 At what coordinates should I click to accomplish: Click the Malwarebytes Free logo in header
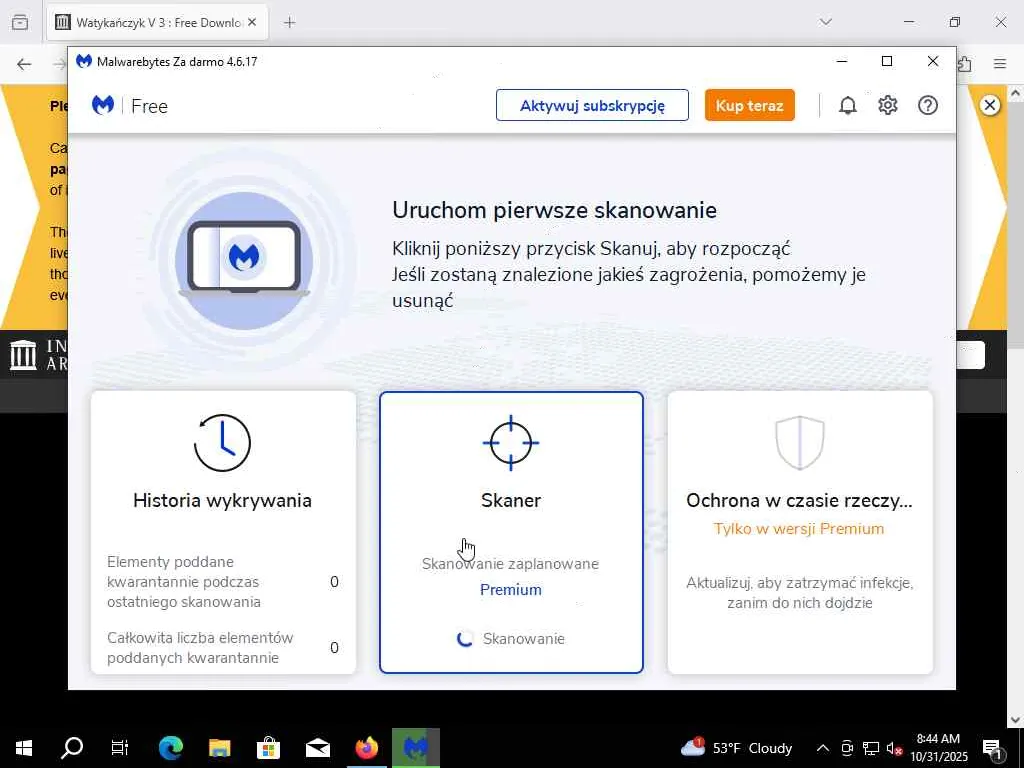click(x=130, y=106)
